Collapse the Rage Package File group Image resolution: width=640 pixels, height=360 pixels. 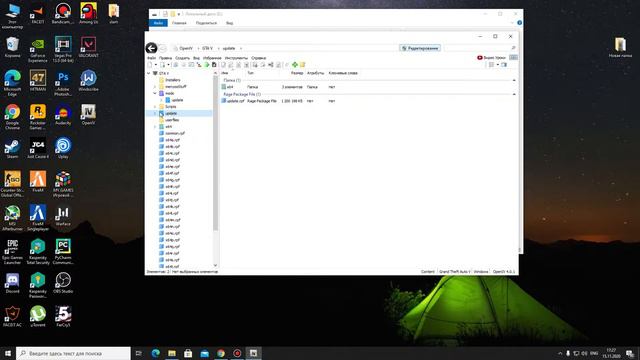(x=514, y=94)
